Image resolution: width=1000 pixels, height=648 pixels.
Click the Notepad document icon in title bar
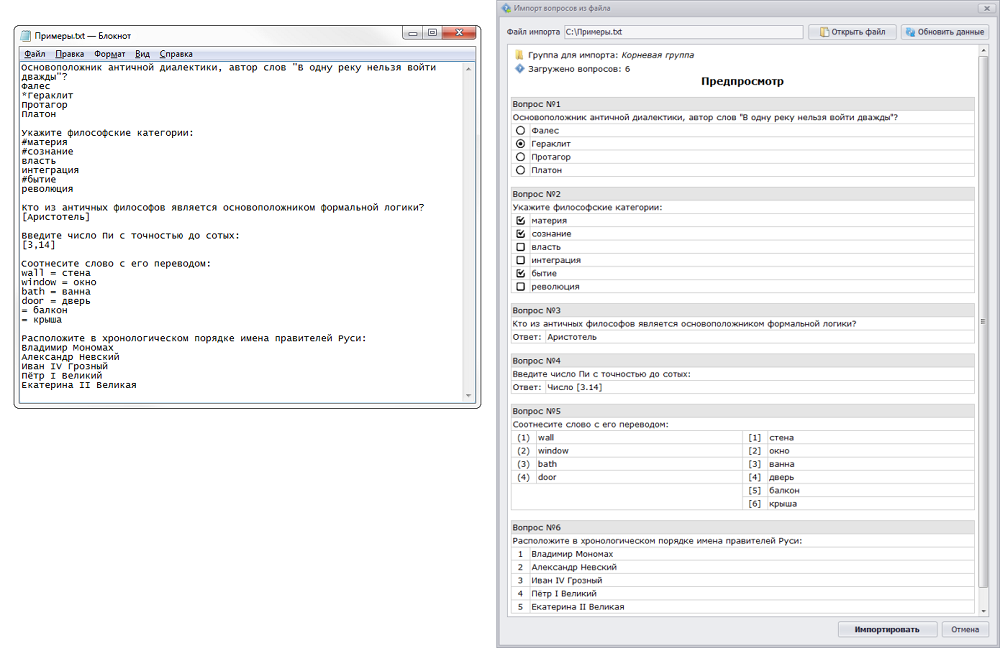pyautogui.click(x=26, y=34)
